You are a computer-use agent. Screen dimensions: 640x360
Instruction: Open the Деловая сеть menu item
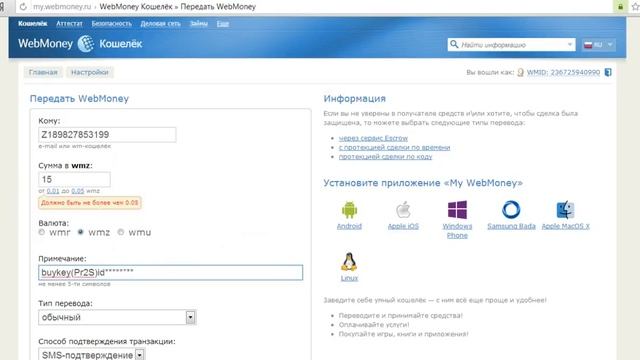point(160,24)
